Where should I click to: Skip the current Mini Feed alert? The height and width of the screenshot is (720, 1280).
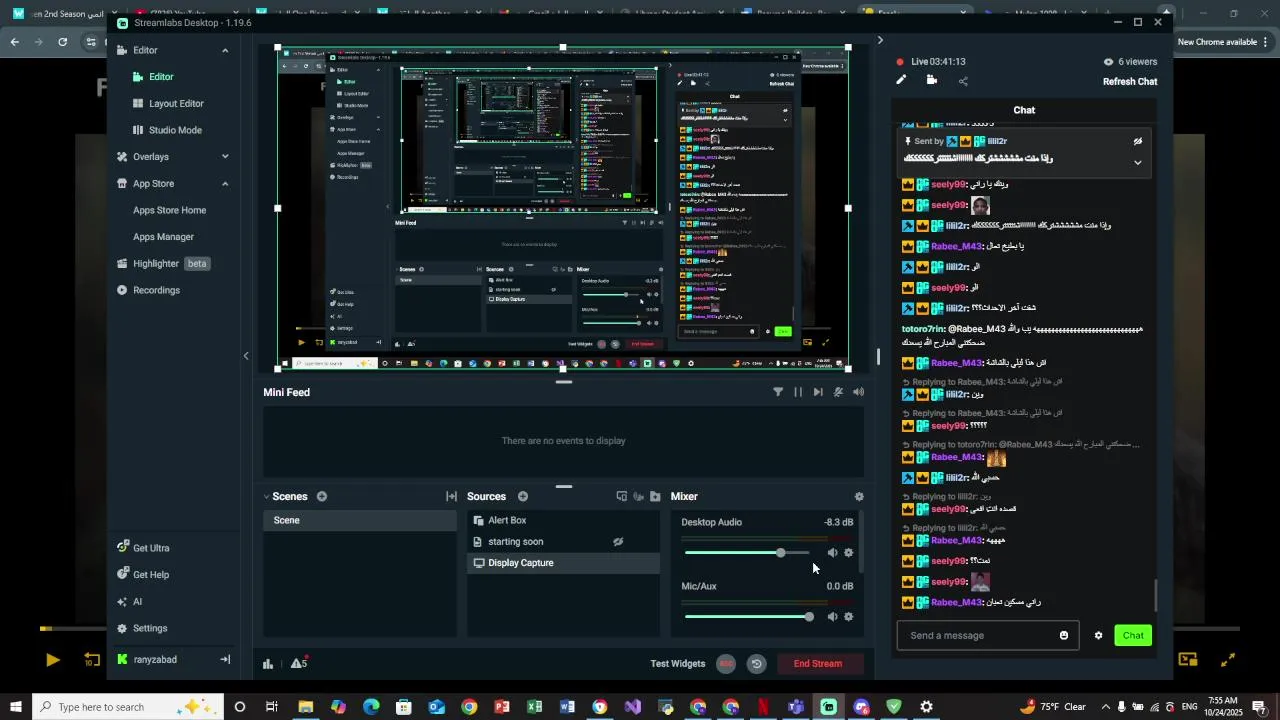(818, 393)
